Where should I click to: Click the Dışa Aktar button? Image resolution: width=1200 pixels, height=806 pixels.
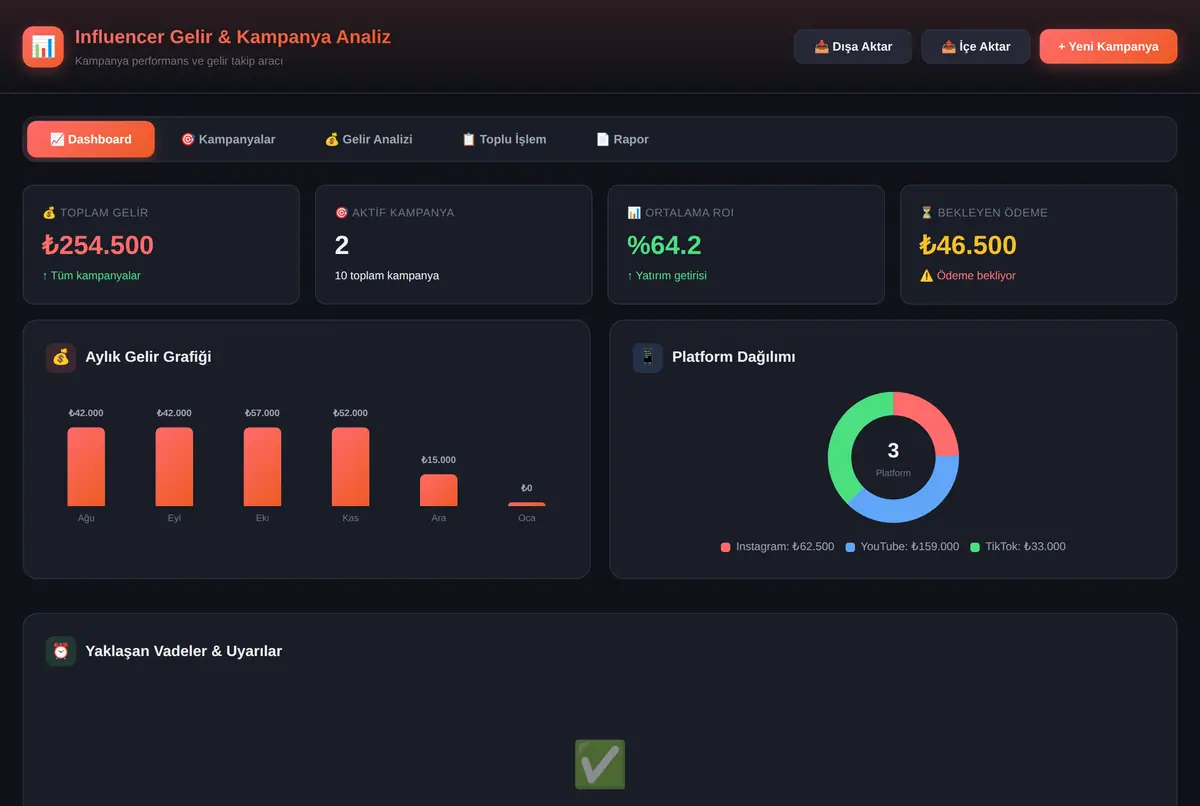[x=853, y=47]
